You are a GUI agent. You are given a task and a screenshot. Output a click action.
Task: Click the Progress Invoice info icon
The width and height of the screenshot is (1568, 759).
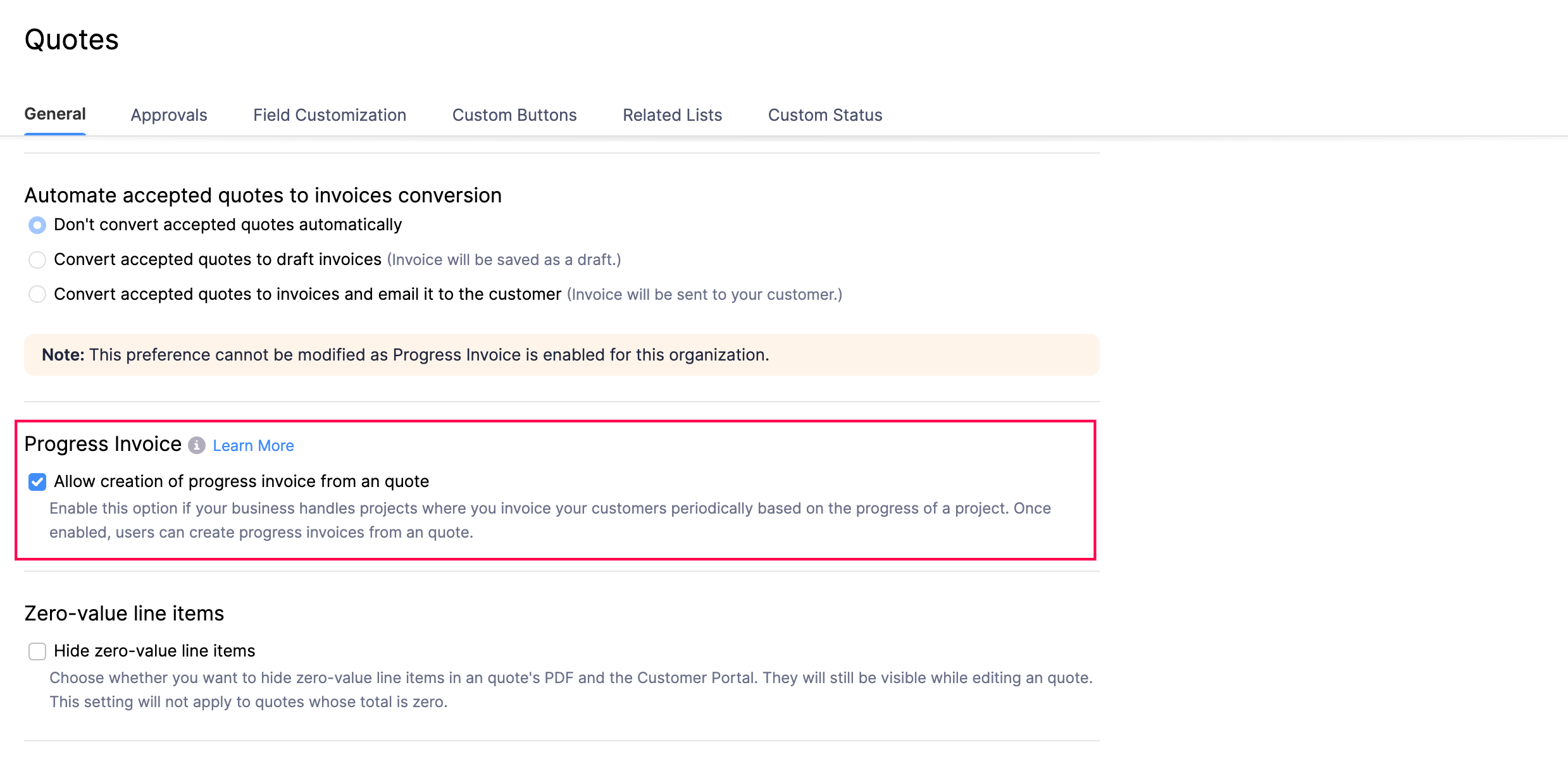[197, 445]
